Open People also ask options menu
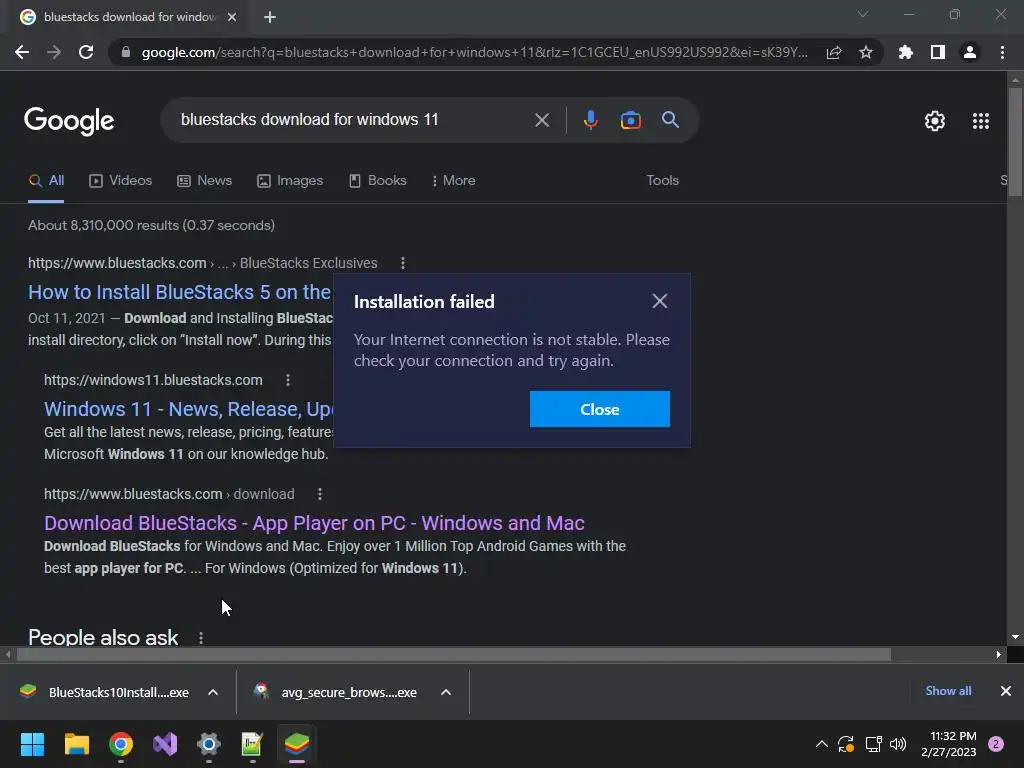Screen dimensions: 1024x768 point(201,638)
